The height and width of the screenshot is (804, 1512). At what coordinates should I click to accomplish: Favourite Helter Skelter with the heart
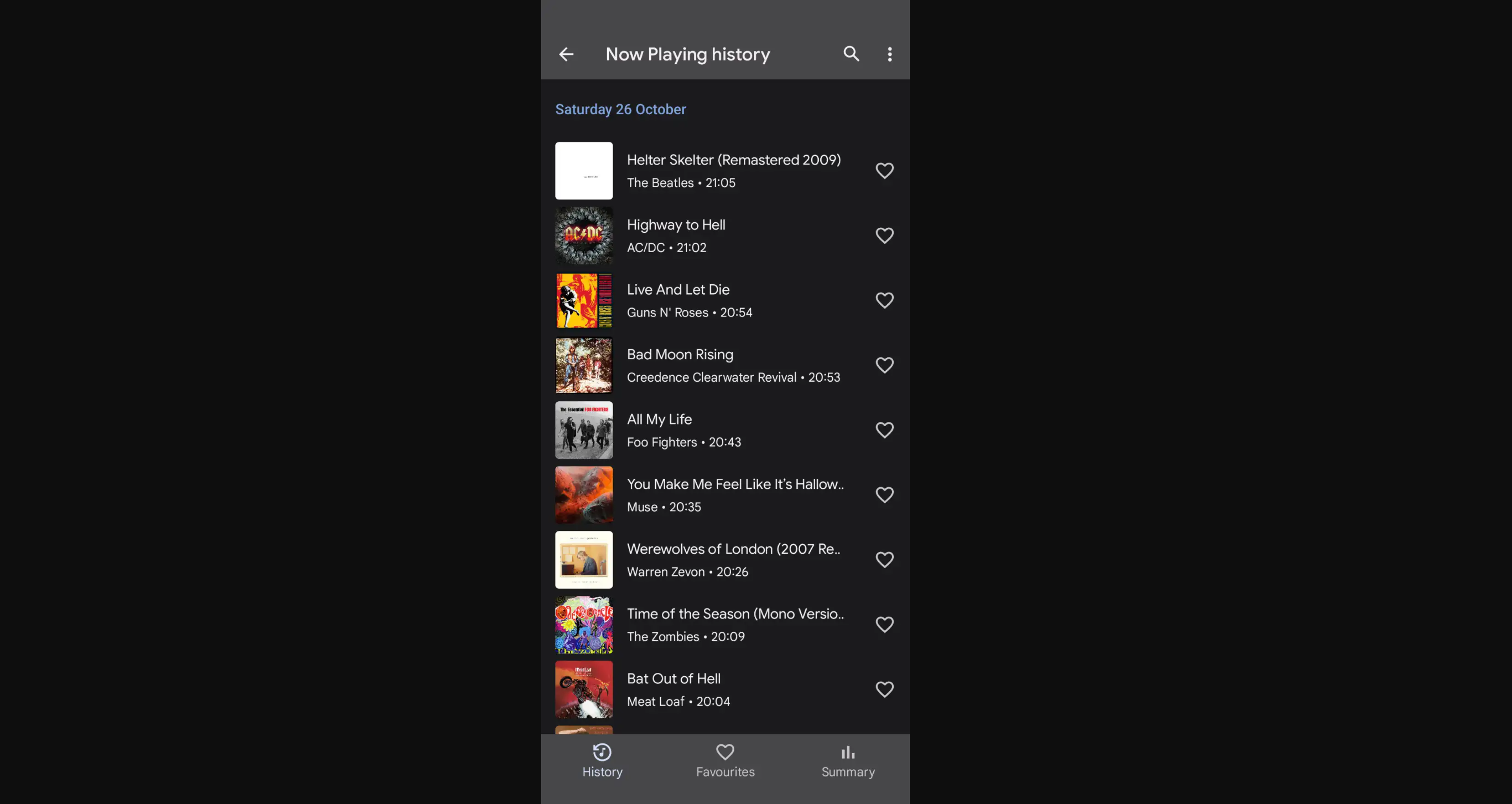coord(885,171)
